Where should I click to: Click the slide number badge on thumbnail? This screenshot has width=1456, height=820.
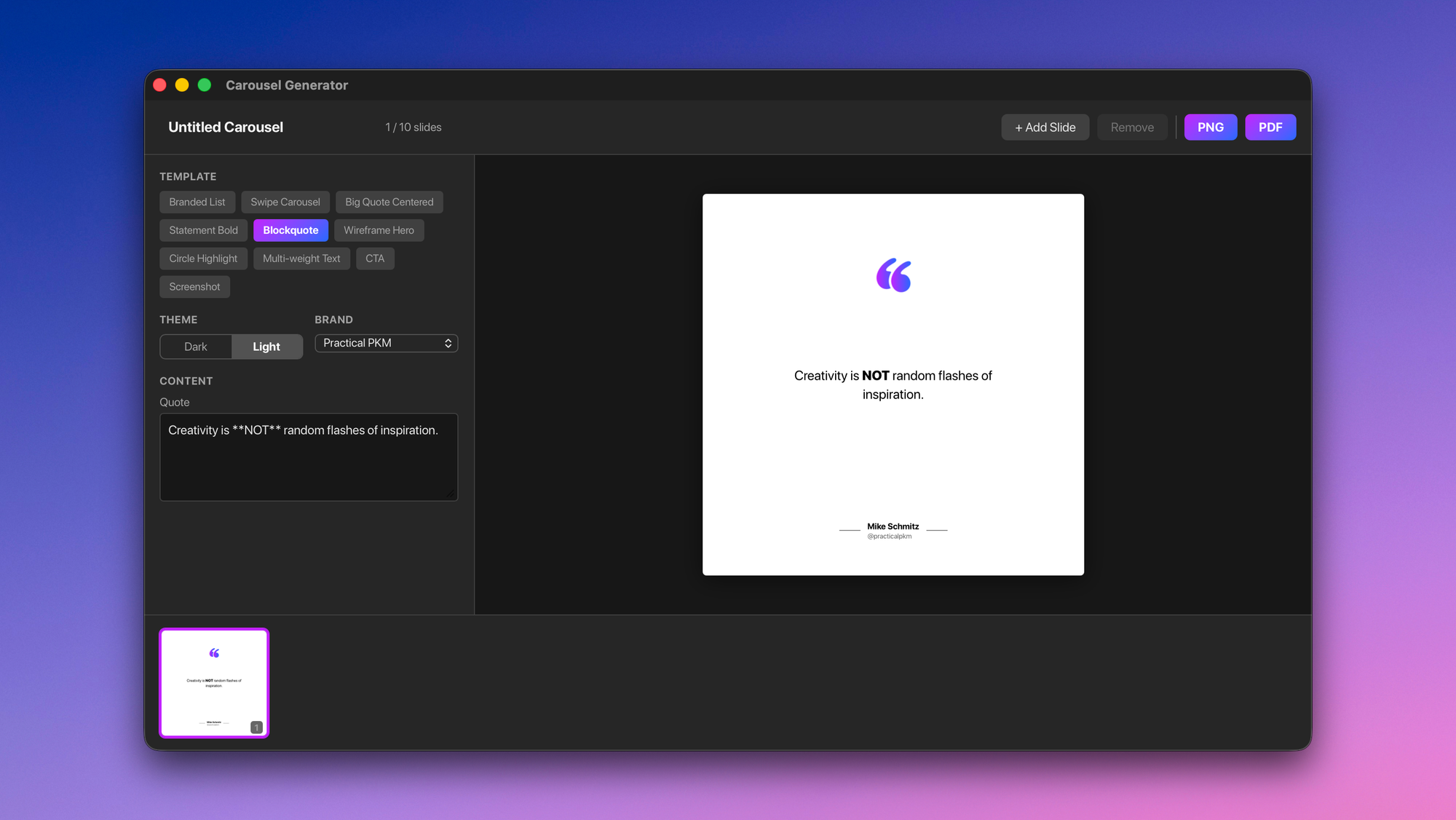point(256,727)
